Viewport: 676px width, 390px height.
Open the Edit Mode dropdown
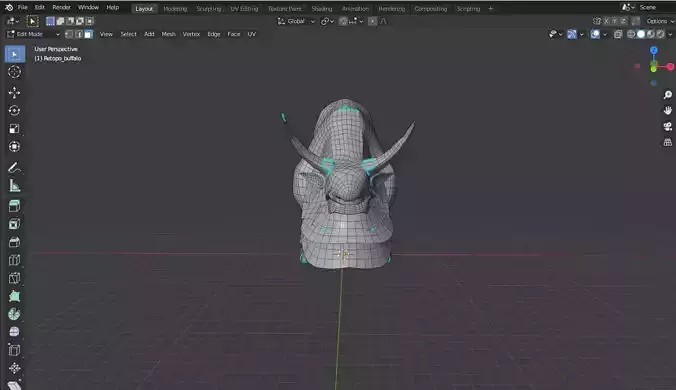33,34
